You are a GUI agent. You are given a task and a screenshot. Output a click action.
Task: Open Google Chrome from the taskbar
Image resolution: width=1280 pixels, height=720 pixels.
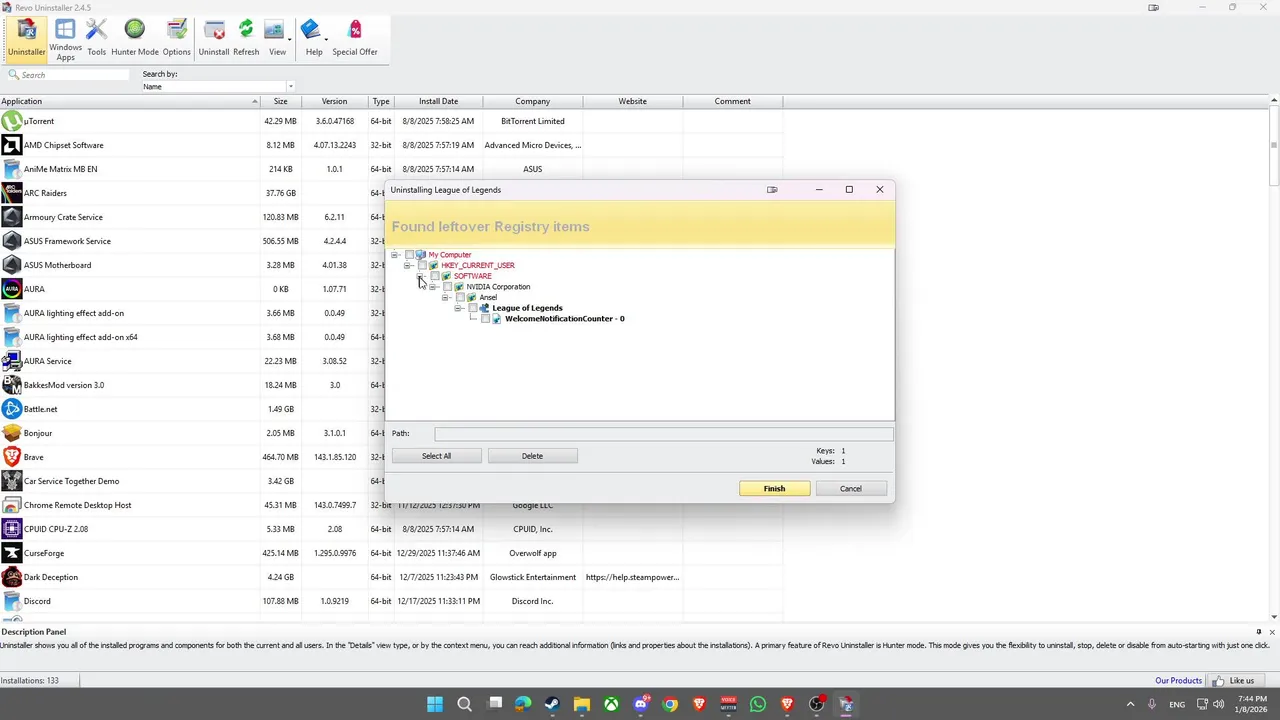click(670, 704)
